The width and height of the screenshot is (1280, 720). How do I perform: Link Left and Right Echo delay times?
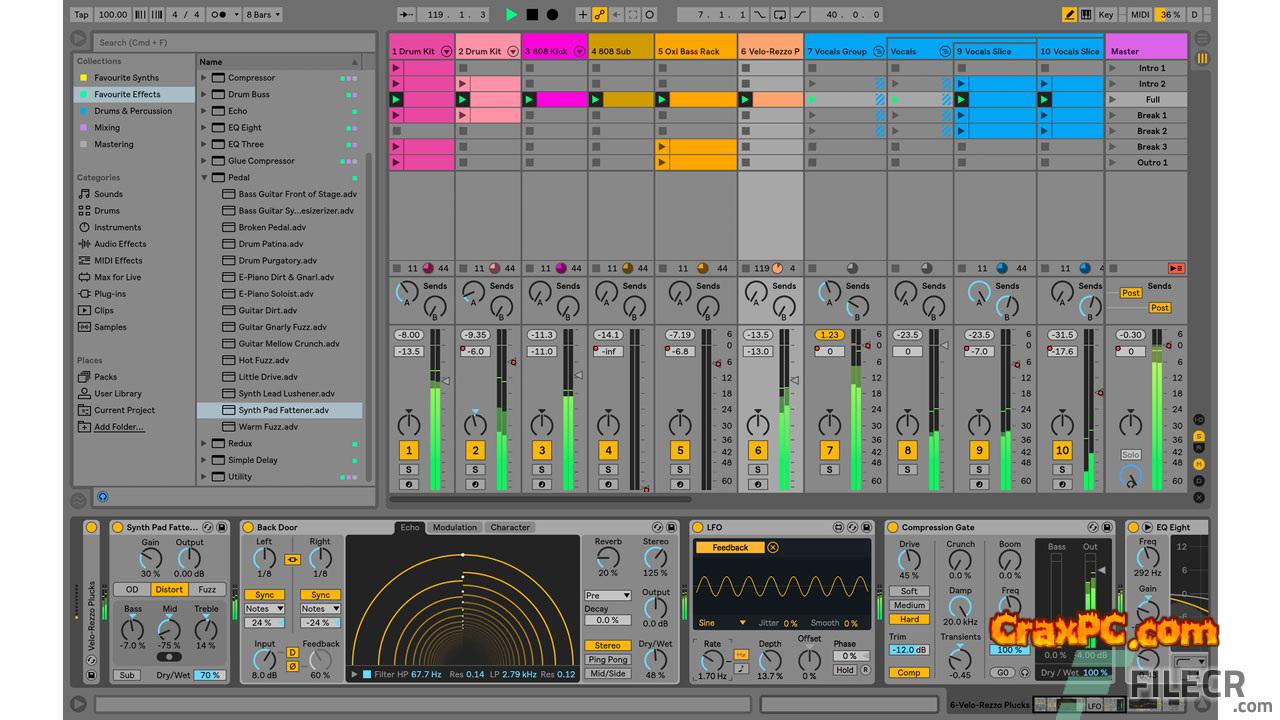point(292,560)
